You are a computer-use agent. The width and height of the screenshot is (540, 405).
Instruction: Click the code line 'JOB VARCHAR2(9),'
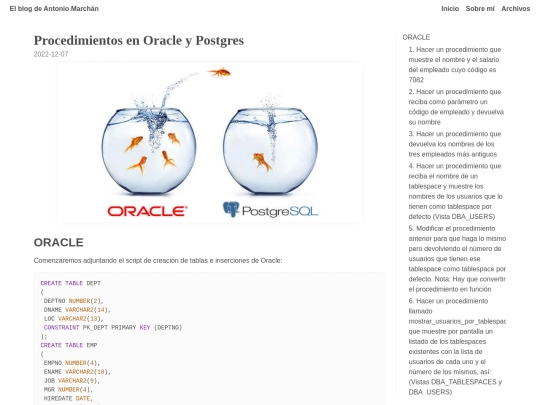(x=72, y=381)
